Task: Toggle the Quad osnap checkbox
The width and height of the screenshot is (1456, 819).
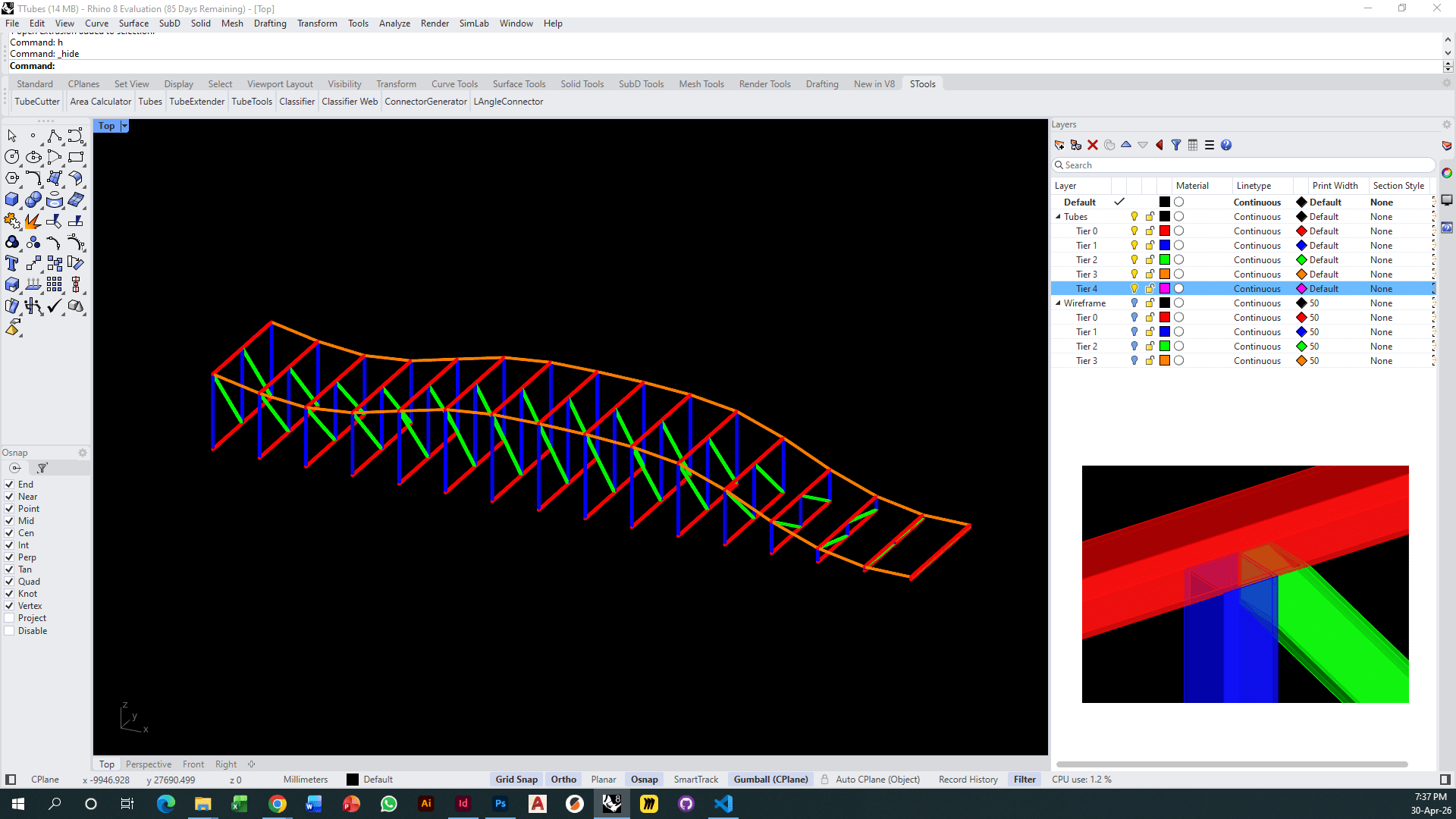Action: pyautogui.click(x=10, y=582)
